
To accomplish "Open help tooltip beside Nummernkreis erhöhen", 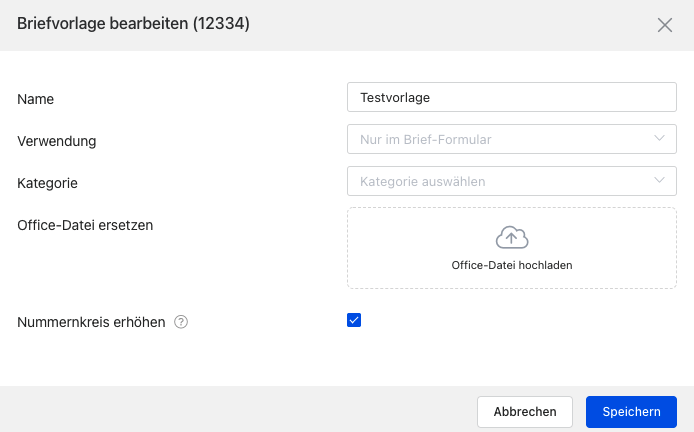I will click(181, 322).
